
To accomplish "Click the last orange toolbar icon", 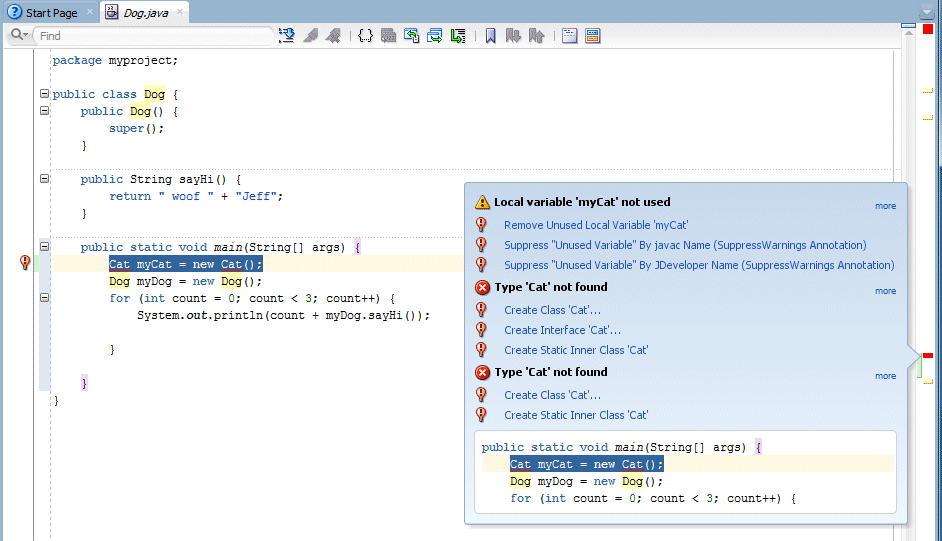I will 592,36.
